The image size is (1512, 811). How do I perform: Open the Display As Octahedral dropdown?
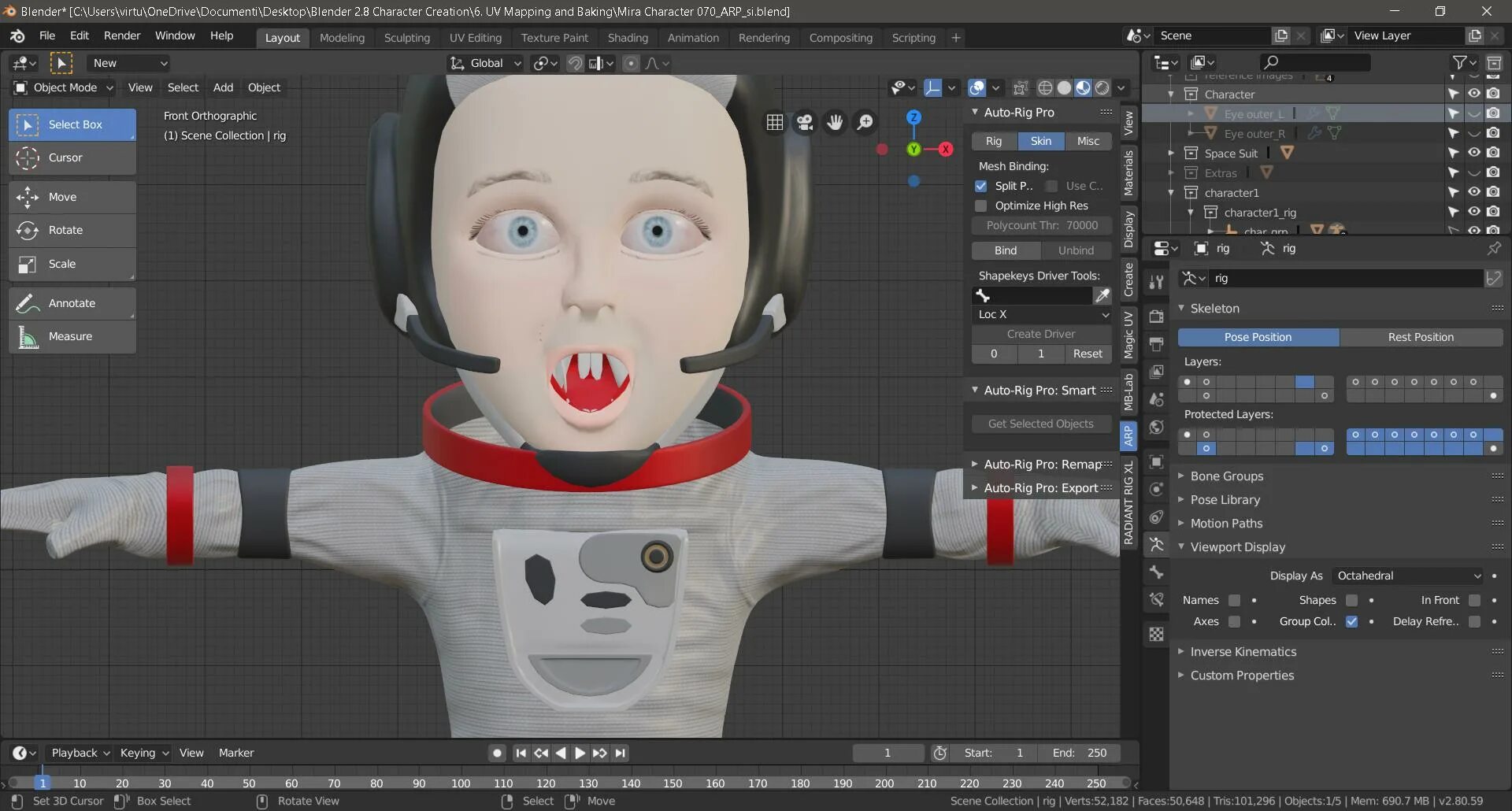(1408, 576)
